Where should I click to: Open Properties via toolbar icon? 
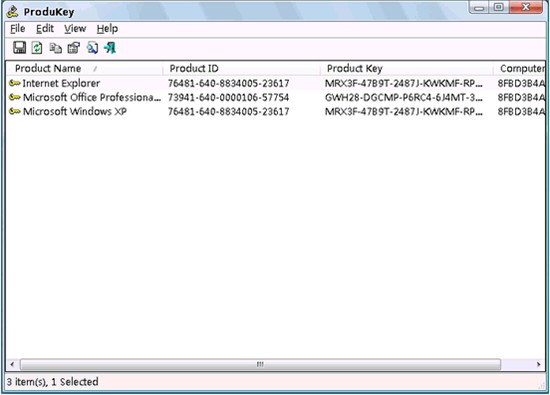click(74, 48)
